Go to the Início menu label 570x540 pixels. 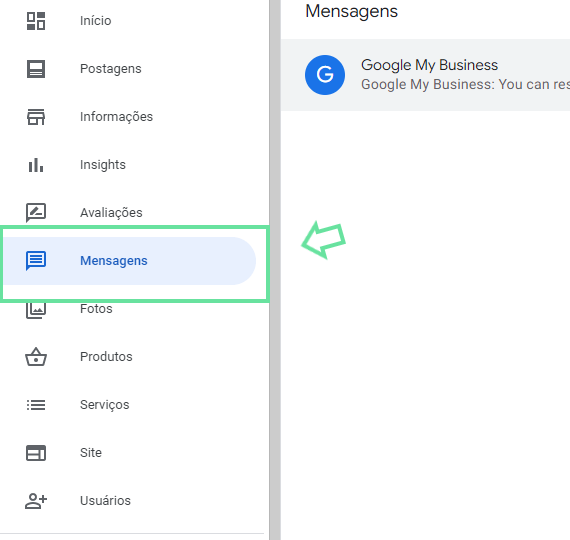96,21
